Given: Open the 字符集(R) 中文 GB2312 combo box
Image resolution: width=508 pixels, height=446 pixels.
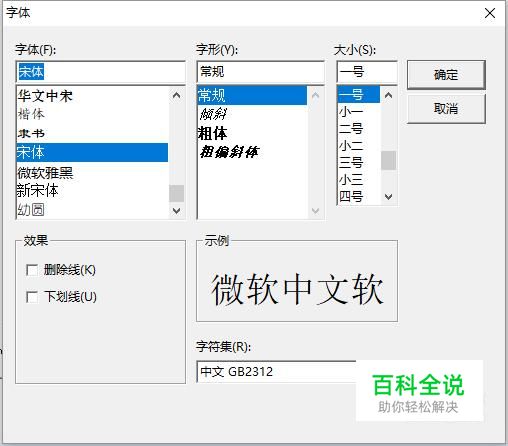Looking at the screenshot, I should [x=277, y=371].
